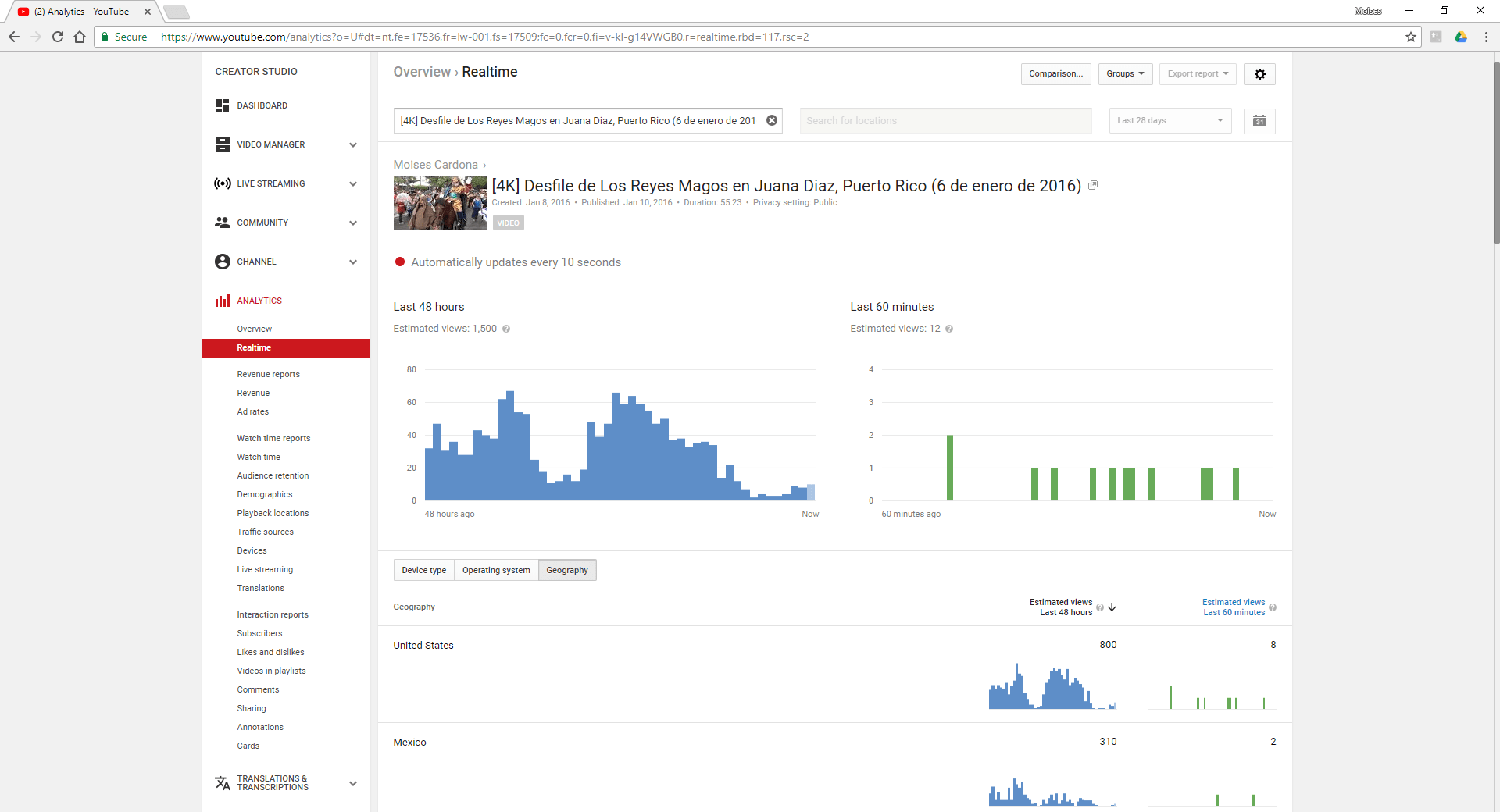Open the Last 28 days dropdown

coord(1170,121)
